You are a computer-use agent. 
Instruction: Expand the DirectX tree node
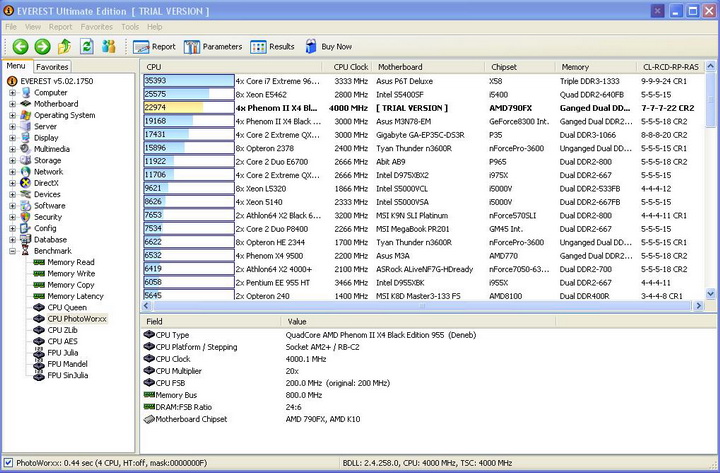point(12,183)
